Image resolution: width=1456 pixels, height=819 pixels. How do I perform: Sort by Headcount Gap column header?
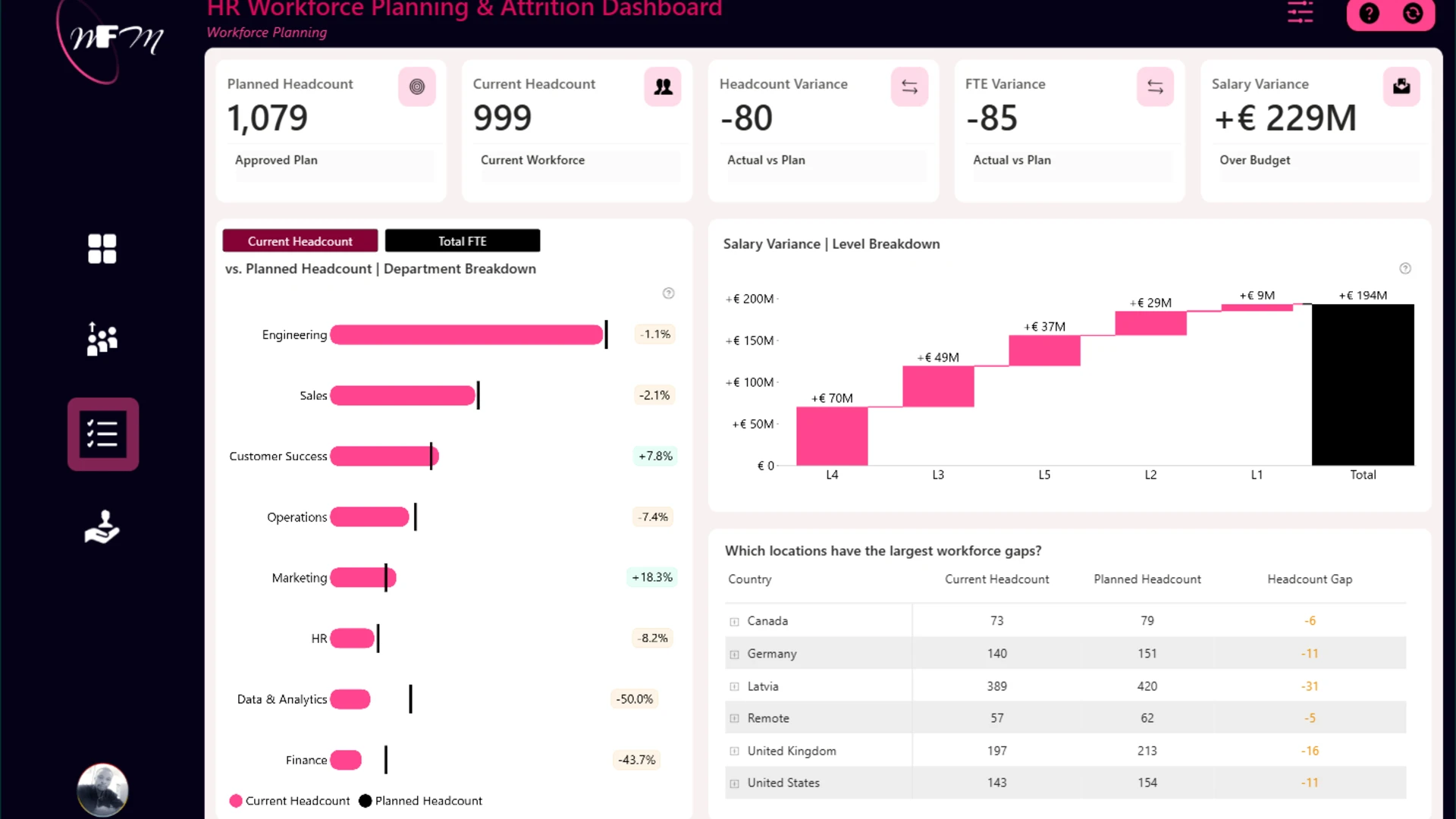[1310, 579]
